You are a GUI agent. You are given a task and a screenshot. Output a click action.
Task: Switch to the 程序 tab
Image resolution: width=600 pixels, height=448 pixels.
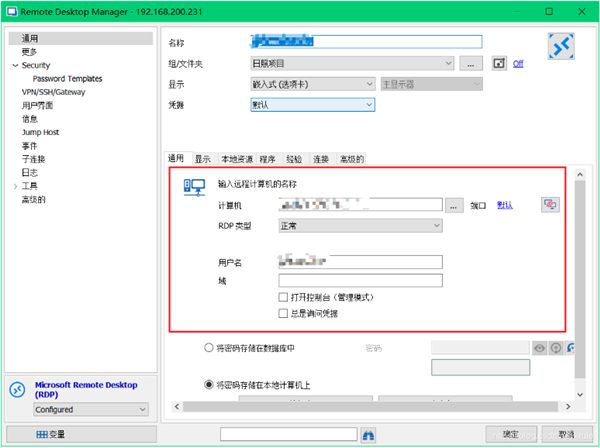coord(268,159)
